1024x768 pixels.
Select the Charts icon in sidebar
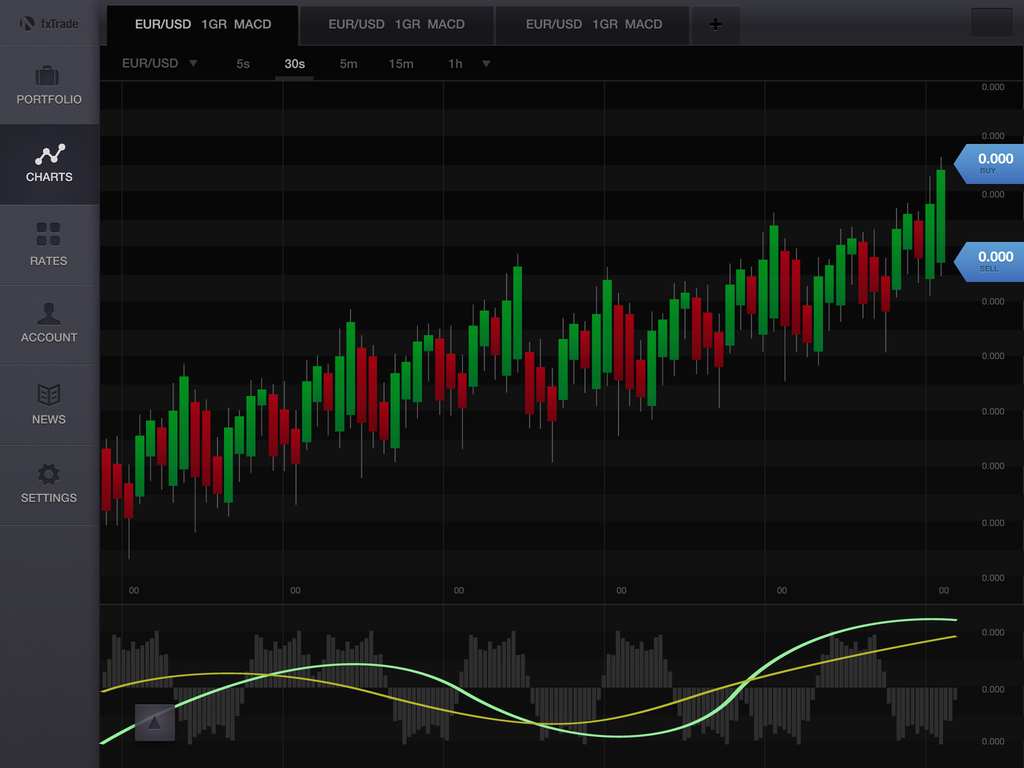pos(49,154)
